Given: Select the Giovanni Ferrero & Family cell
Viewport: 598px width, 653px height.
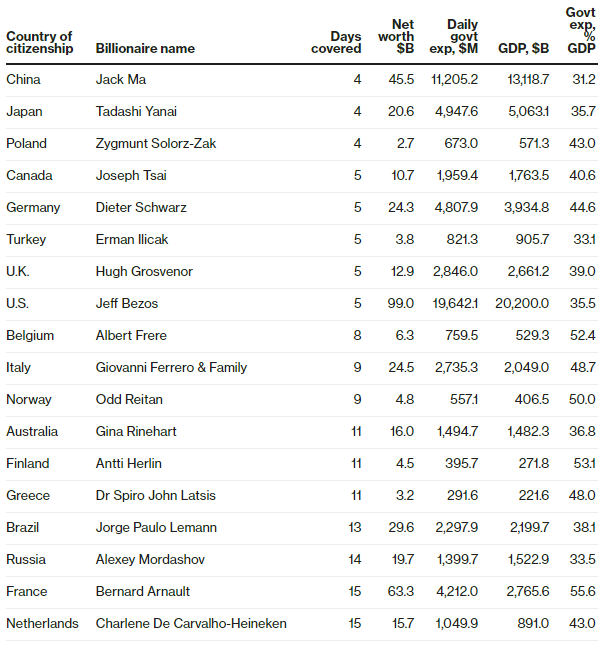Looking at the screenshot, I should 171,367.
